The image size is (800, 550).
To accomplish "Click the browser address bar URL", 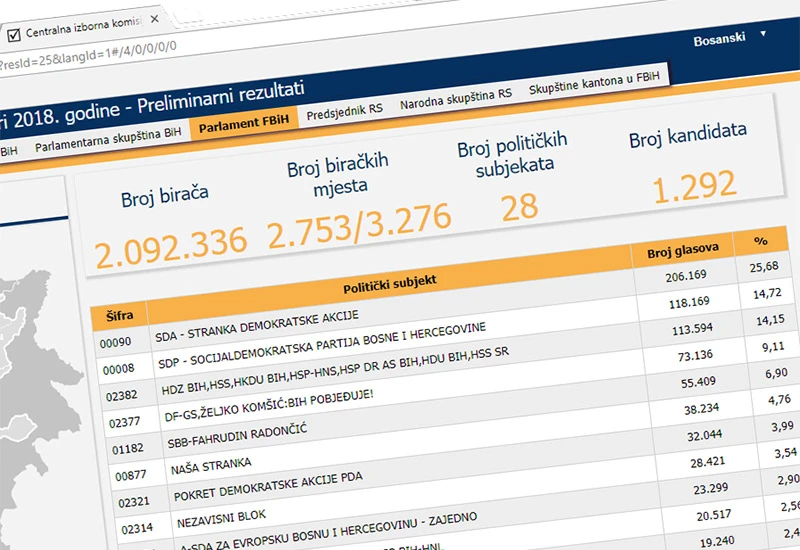I will pos(88,57).
